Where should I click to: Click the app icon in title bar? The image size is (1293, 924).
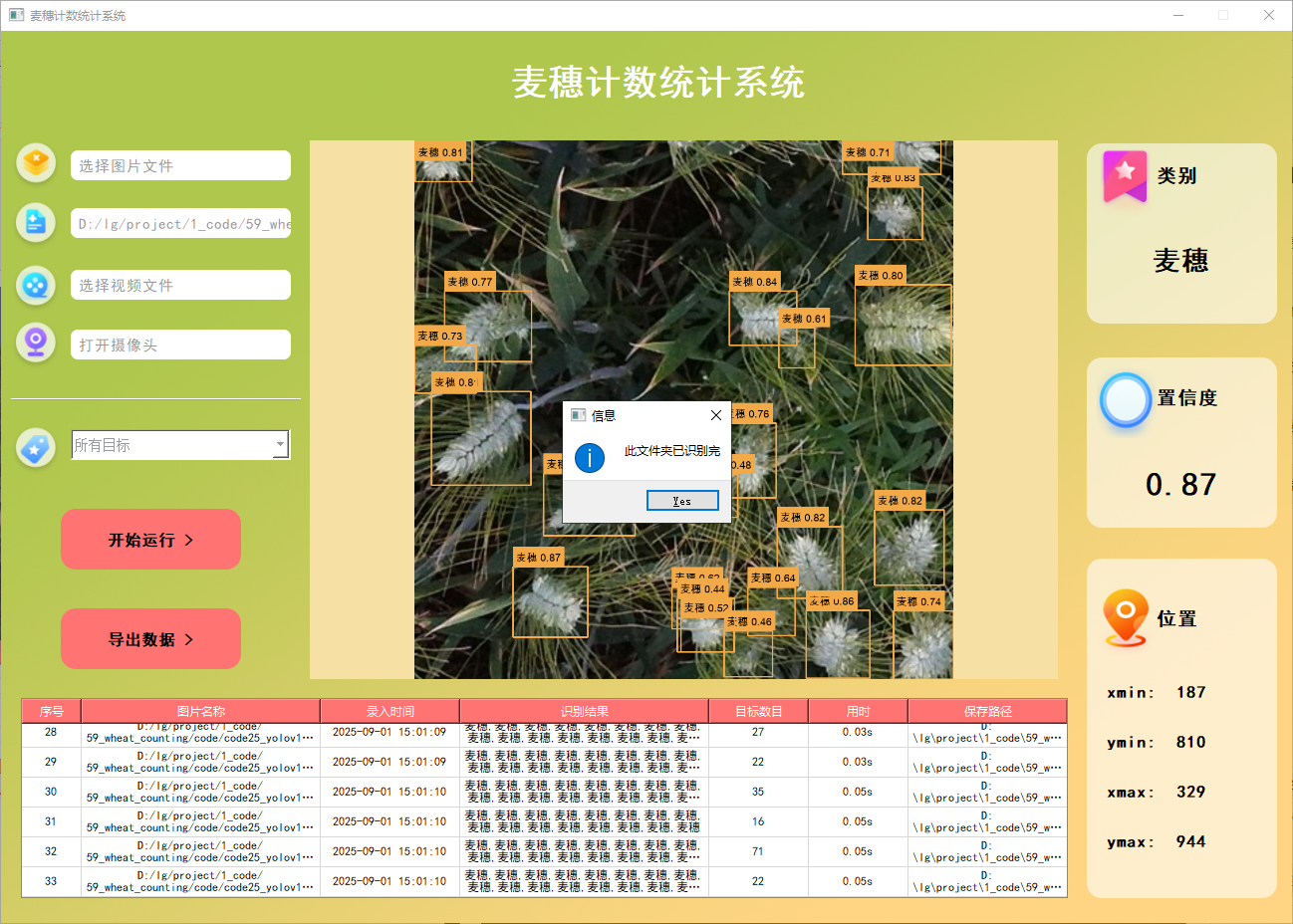tap(16, 15)
